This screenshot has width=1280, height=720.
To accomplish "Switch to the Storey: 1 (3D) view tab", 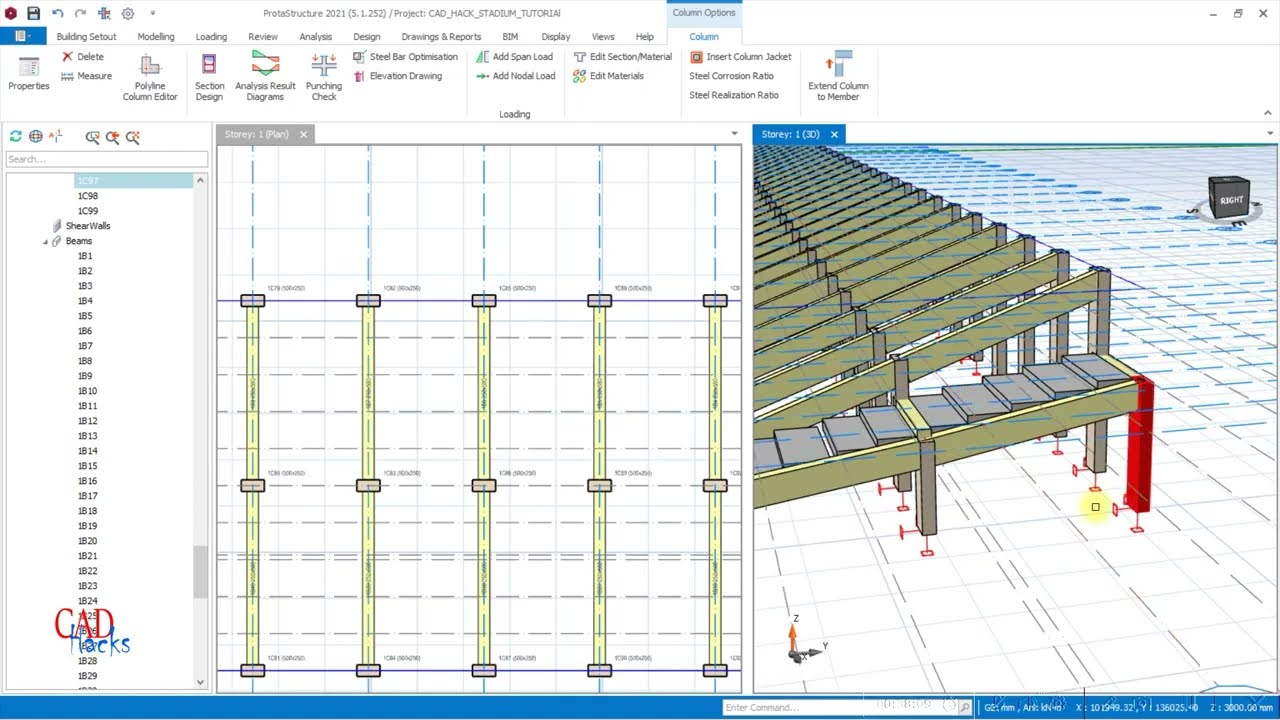I will click(x=790, y=134).
